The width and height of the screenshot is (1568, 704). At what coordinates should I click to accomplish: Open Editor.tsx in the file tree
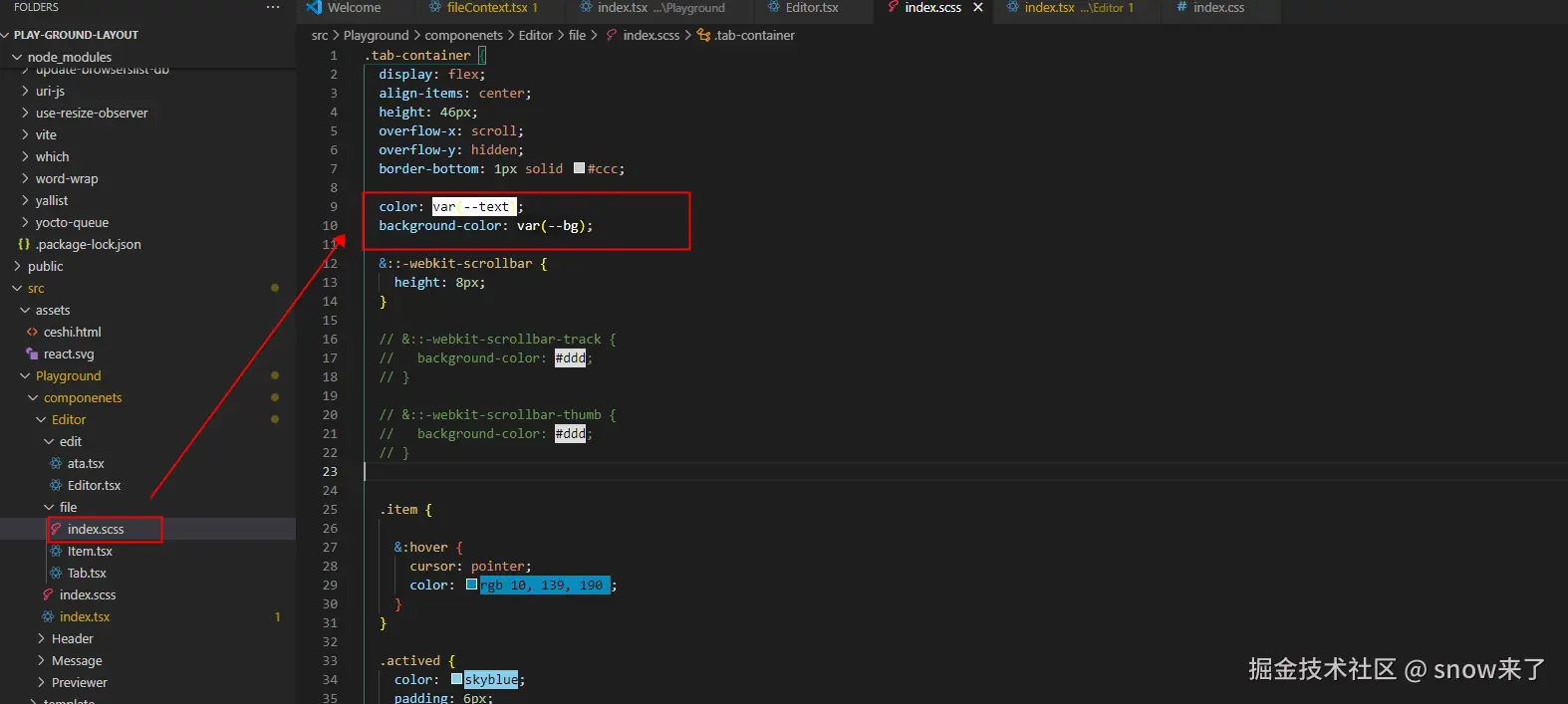coord(94,485)
